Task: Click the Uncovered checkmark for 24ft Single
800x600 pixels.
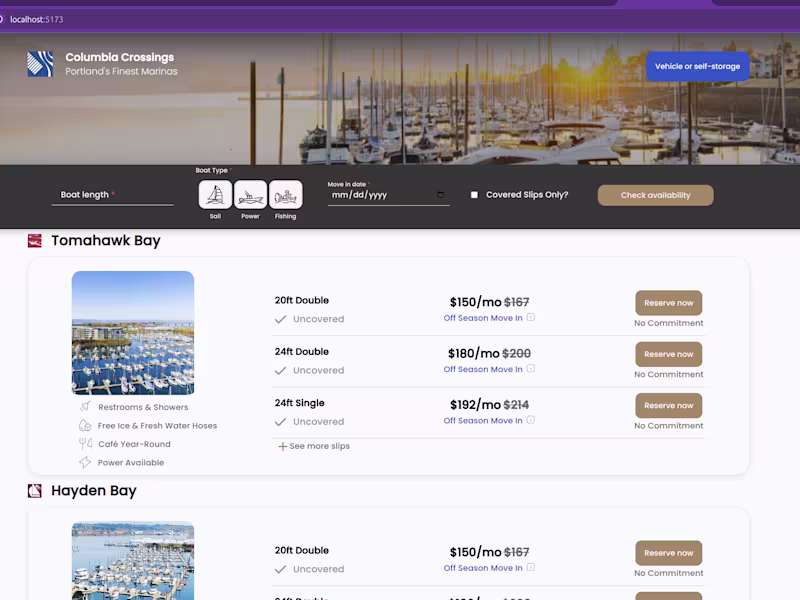Action: (x=281, y=422)
